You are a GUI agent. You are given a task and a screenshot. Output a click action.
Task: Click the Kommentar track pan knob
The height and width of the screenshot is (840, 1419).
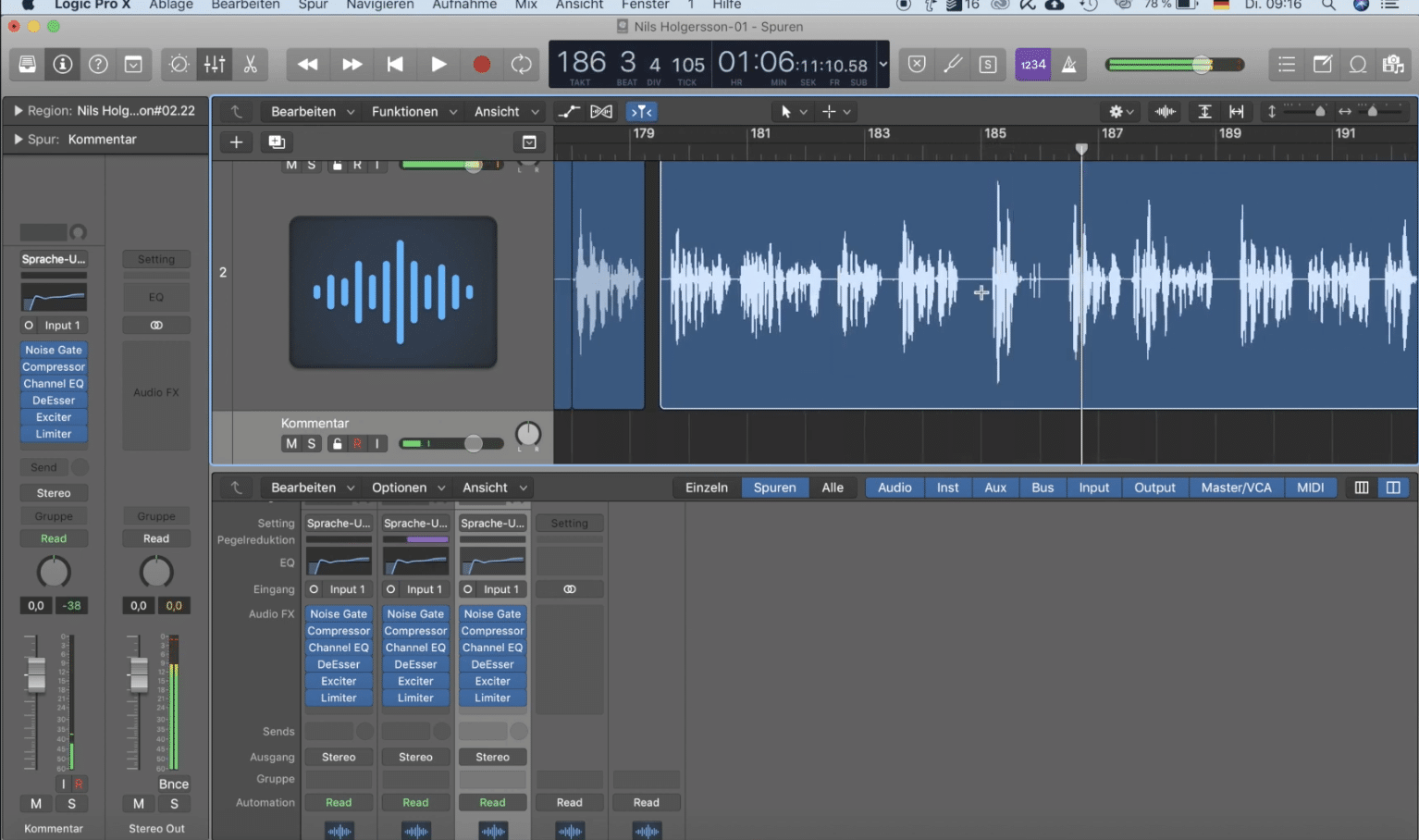527,435
